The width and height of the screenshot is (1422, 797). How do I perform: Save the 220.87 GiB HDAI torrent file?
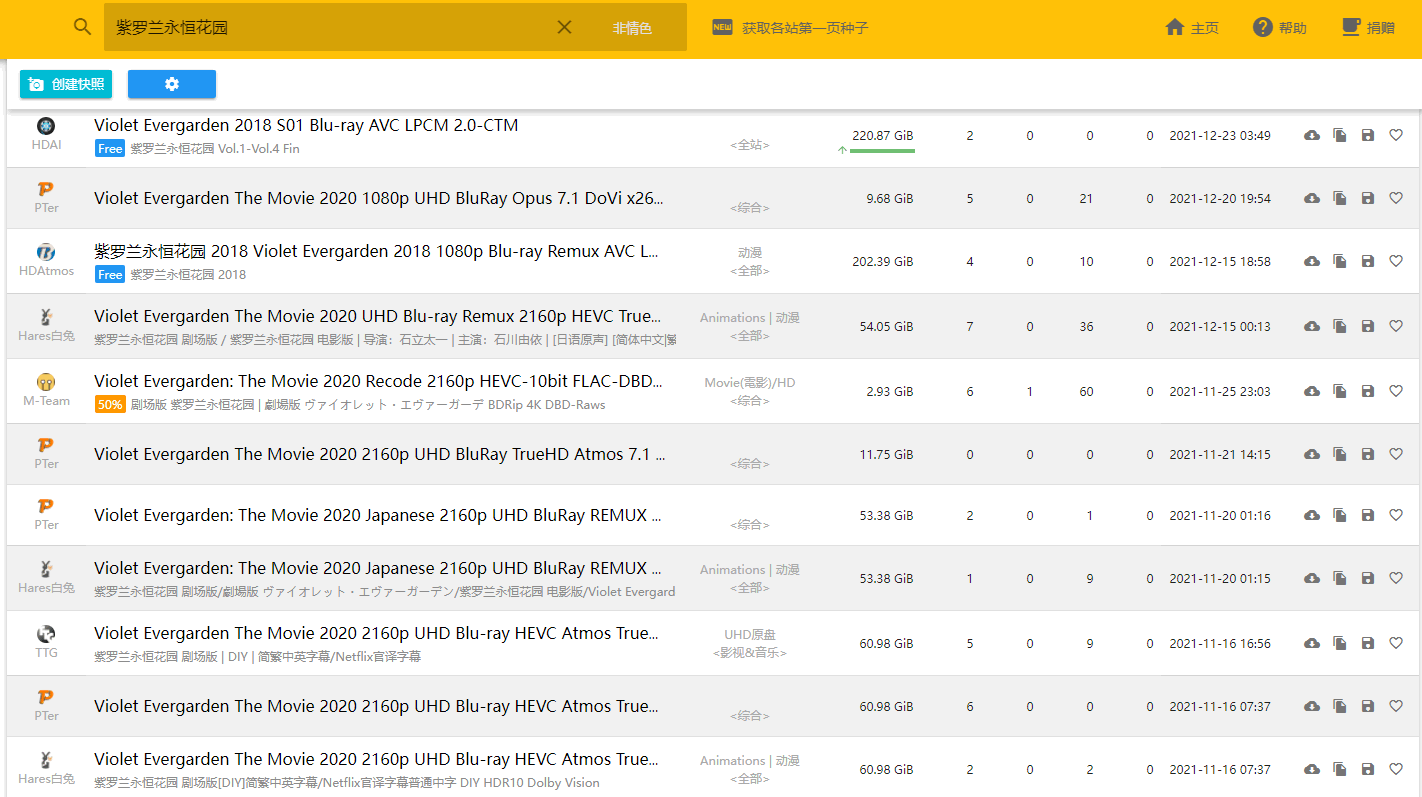1368,135
